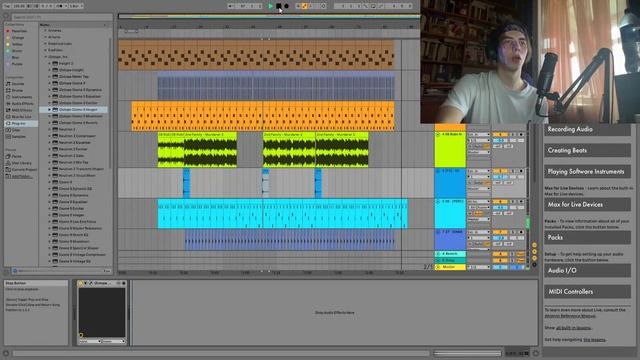Select the Master track header
The width and height of the screenshot is (640, 360).
point(450,267)
